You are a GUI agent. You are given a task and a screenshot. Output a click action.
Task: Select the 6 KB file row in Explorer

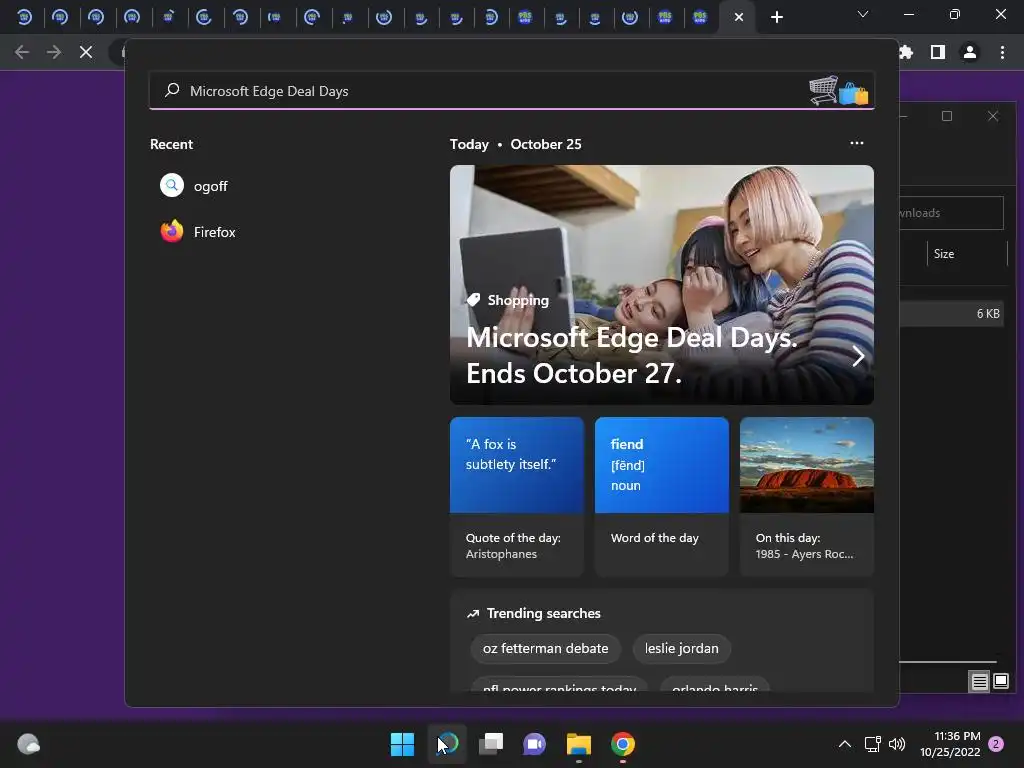[x=952, y=313]
